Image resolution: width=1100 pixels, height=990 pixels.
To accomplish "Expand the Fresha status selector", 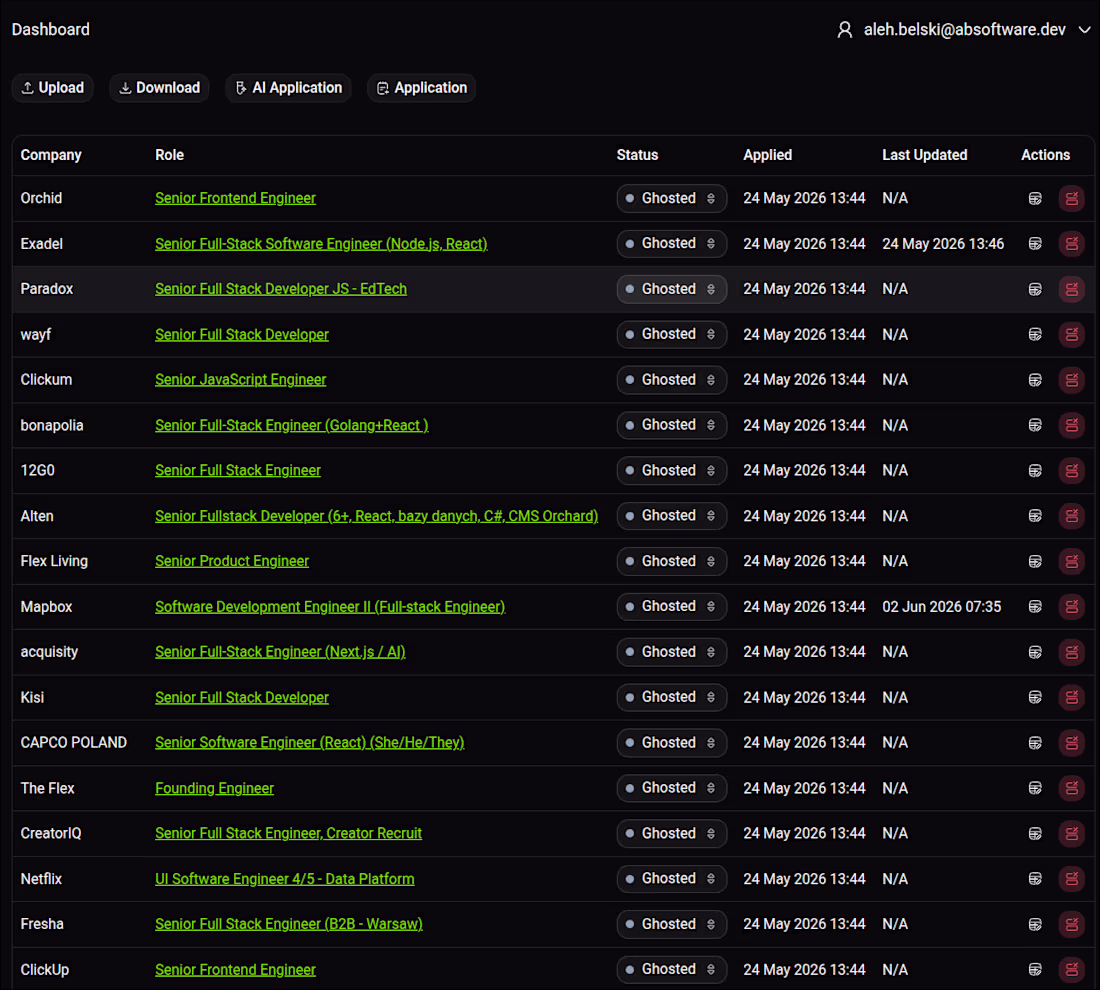I will tap(671, 924).
